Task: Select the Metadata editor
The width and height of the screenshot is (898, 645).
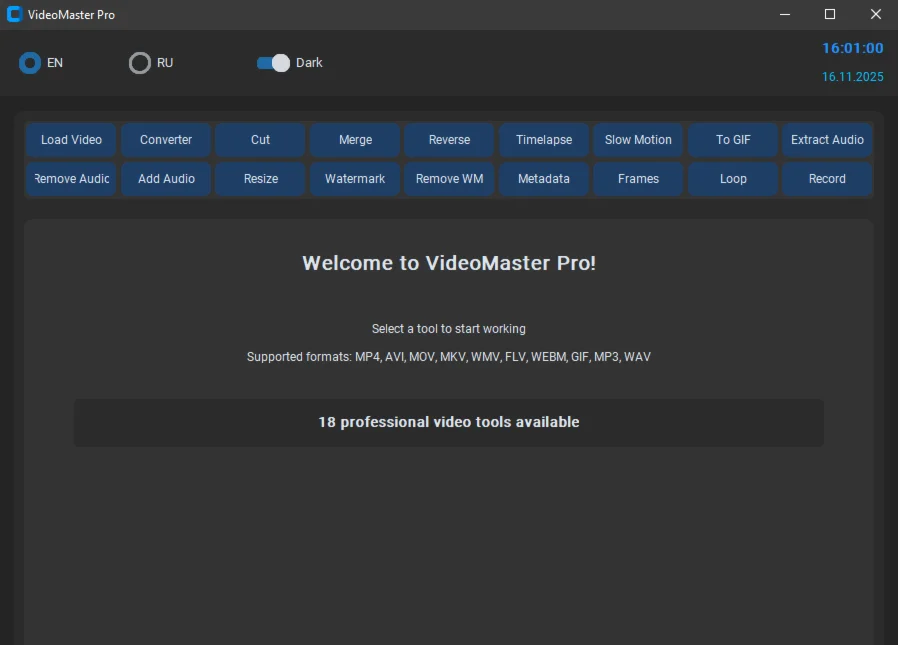Action: pyautogui.click(x=543, y=179)
